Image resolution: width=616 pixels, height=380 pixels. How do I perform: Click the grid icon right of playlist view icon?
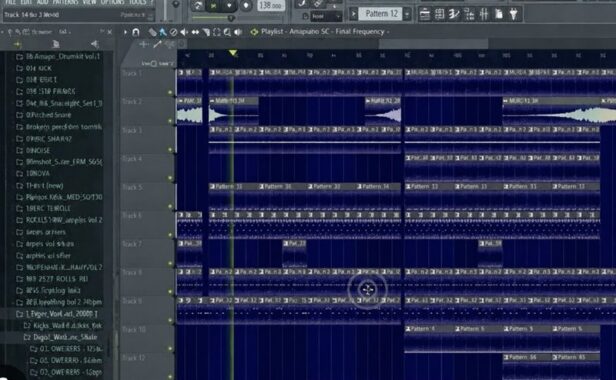[x=440, y=15]
